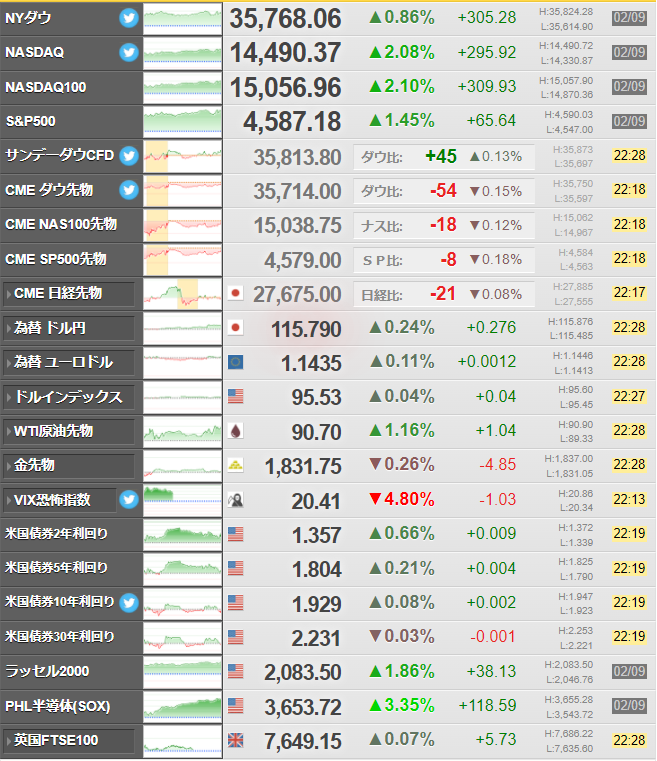Screen dimensions: 657x761
Task: Open the S&P500 mini chart
Action: click(x=182, y=122)
